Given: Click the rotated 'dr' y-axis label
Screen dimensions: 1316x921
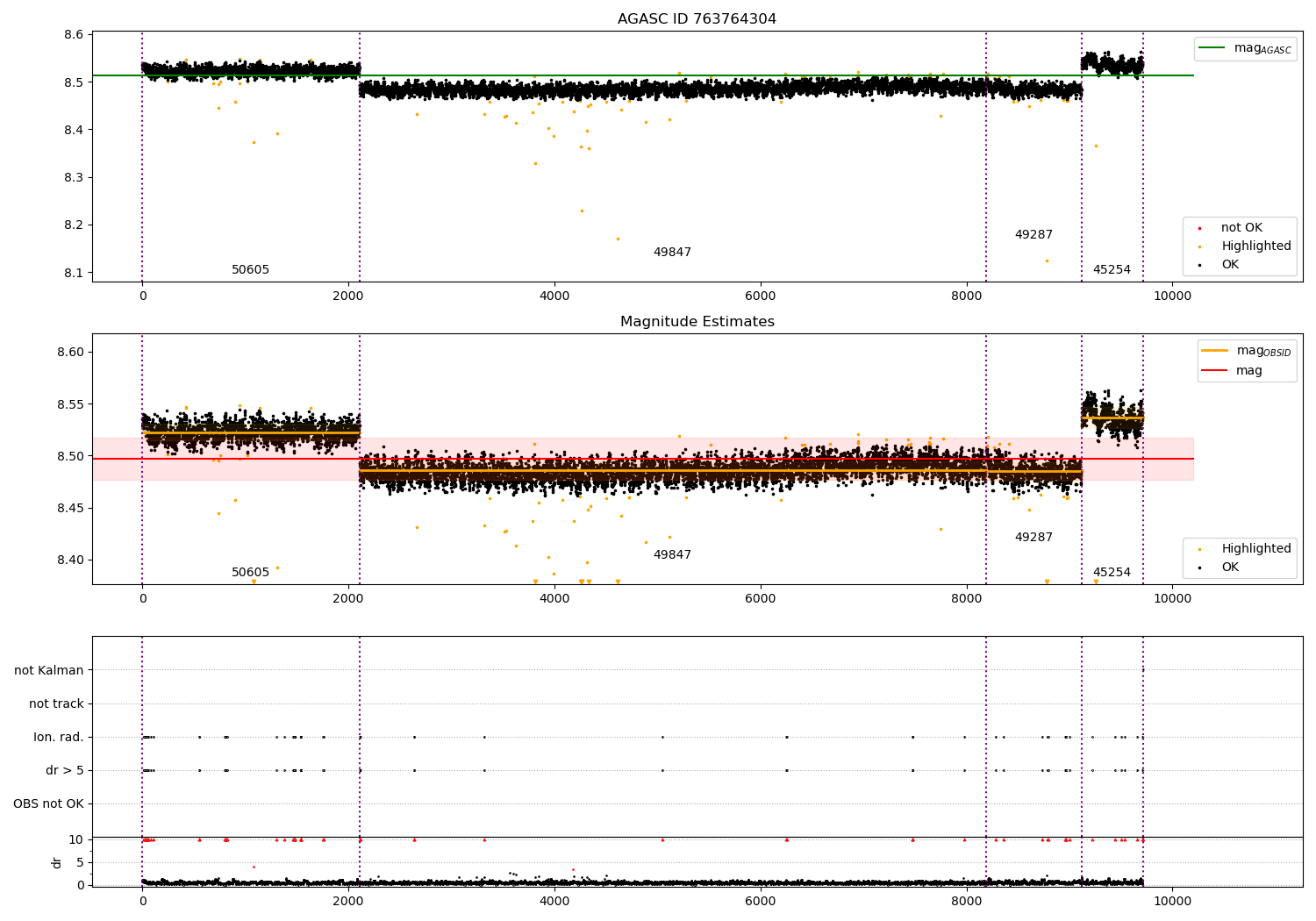Looking at the screenshot, I should coord(57,862).
